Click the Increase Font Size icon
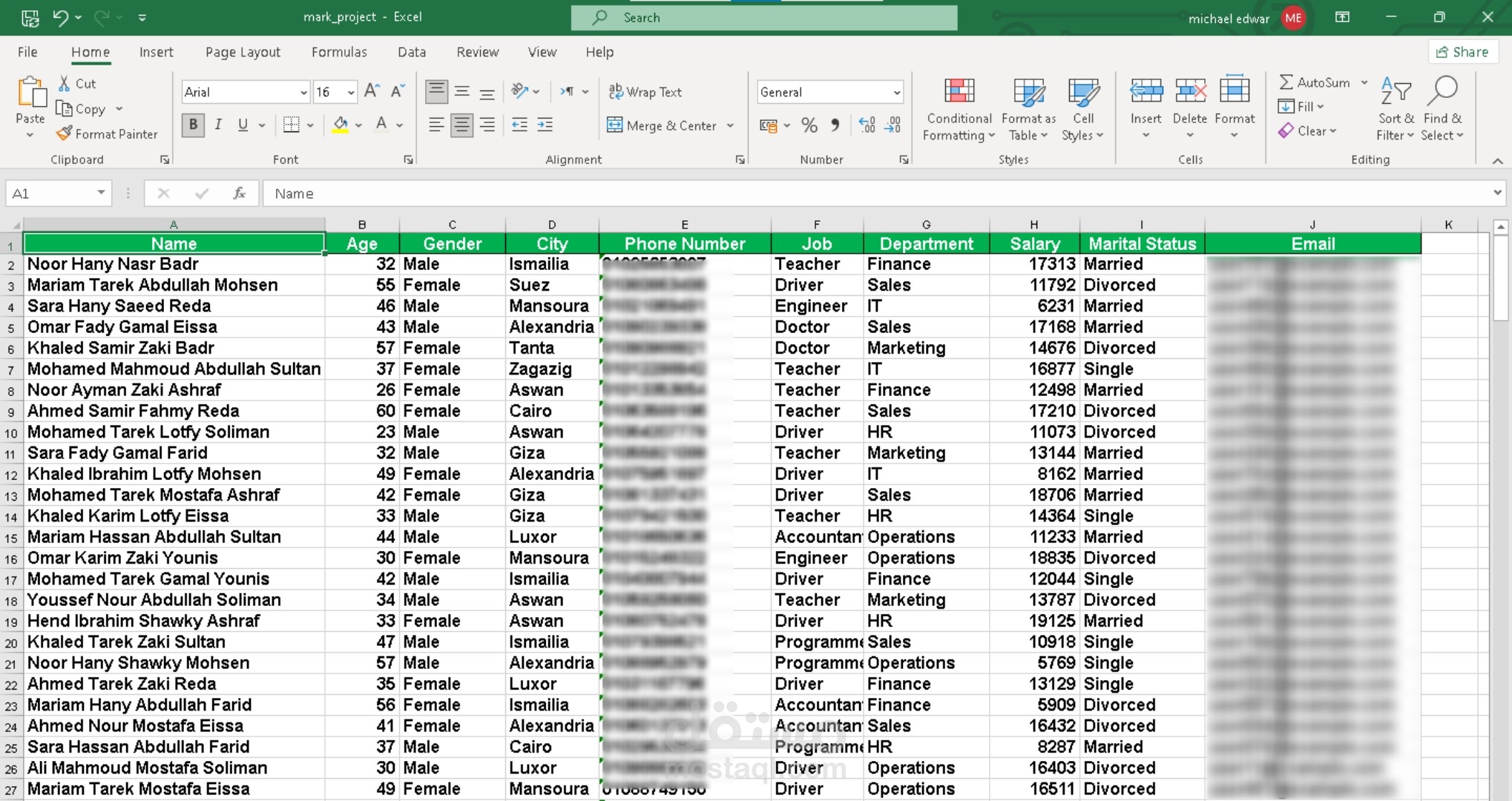1512x801 pixels. [x=372, y=91]
